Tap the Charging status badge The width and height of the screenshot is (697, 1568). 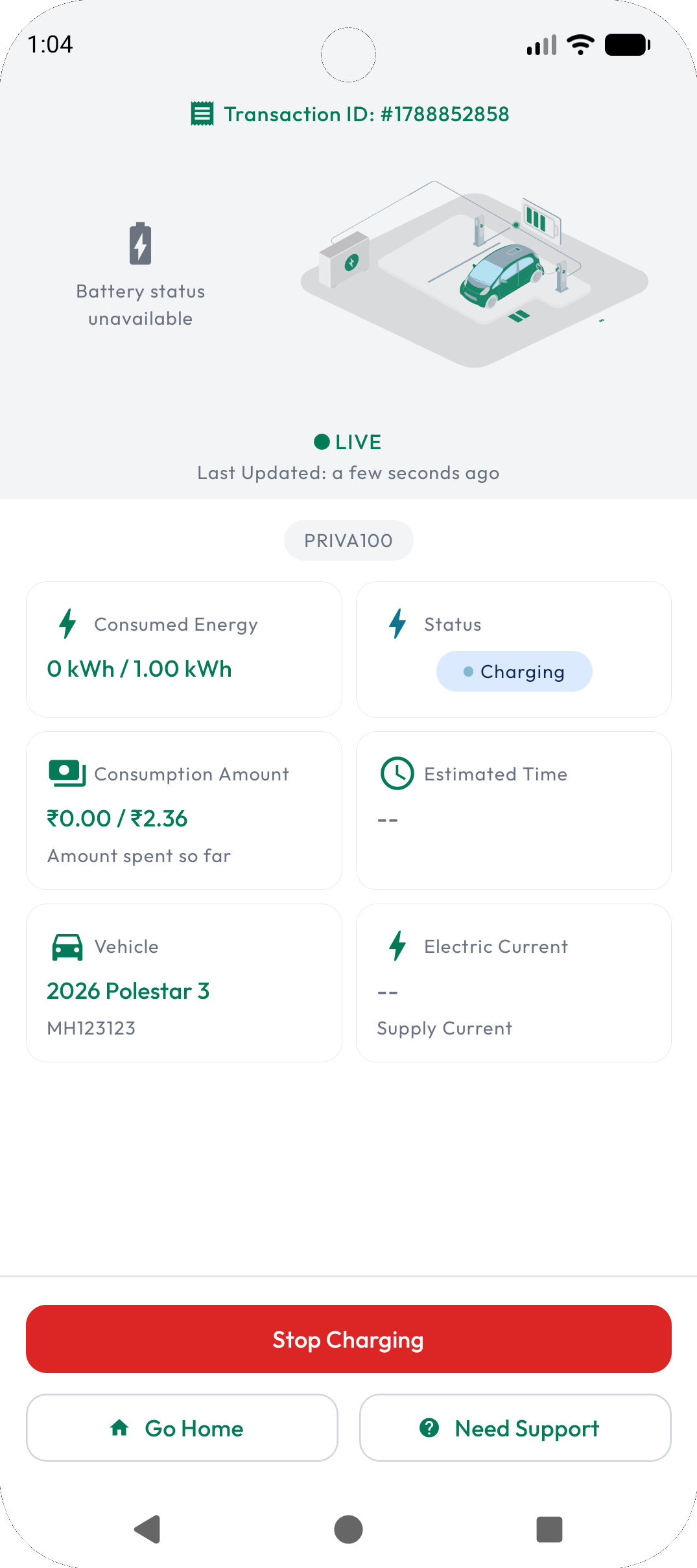514,672
